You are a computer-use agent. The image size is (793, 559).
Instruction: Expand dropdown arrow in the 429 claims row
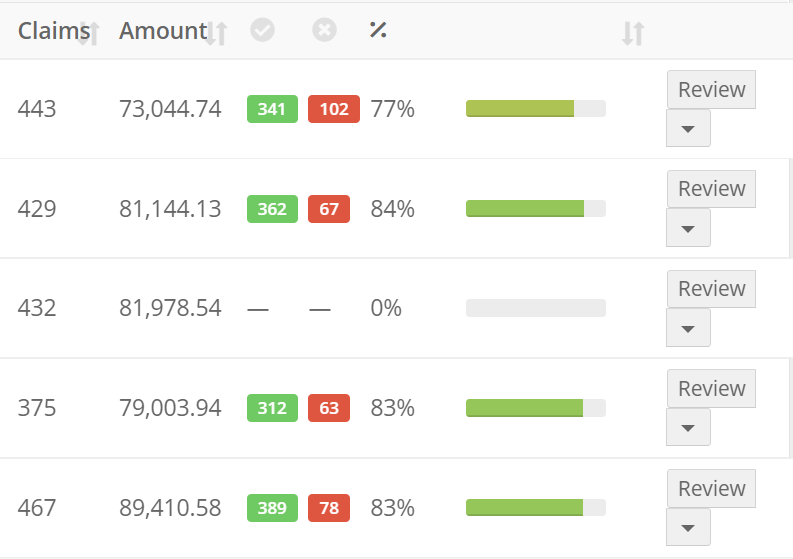[x=688, y=228]
